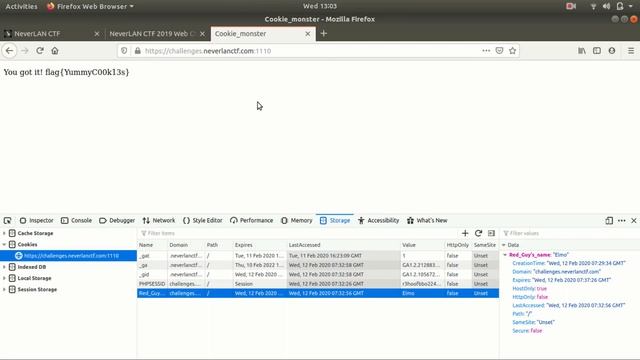The height and width of the screenshot is (360, 640).
Task: Sort cookies by the LastAccessed column
Action: coord(344,245)
